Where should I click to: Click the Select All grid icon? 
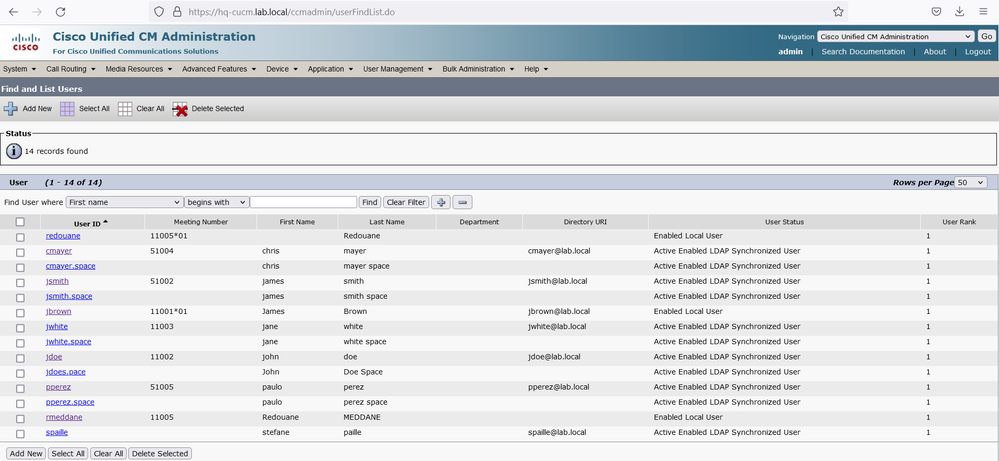(x=68, y=109)
